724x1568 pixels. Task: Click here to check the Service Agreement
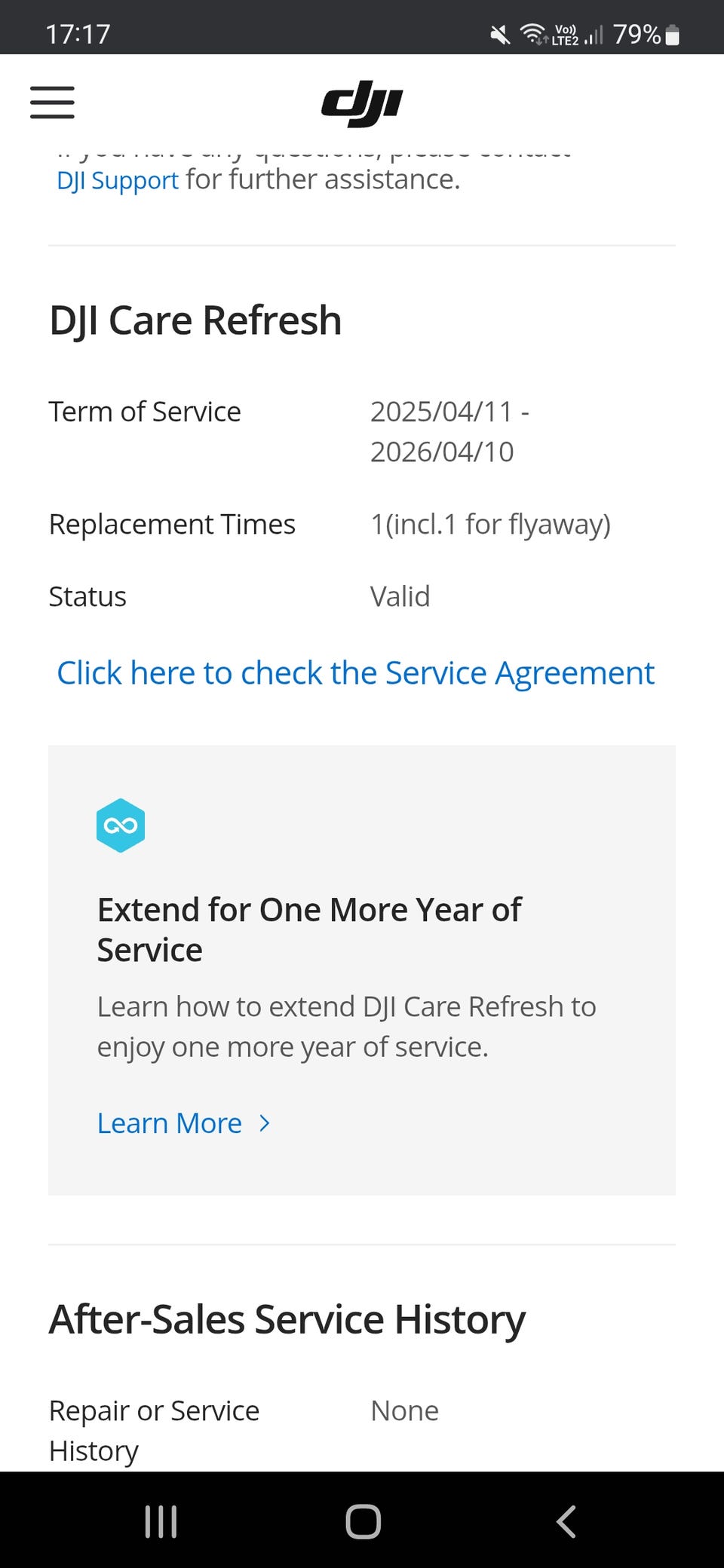pyautogui.click(x=355, y=672)
